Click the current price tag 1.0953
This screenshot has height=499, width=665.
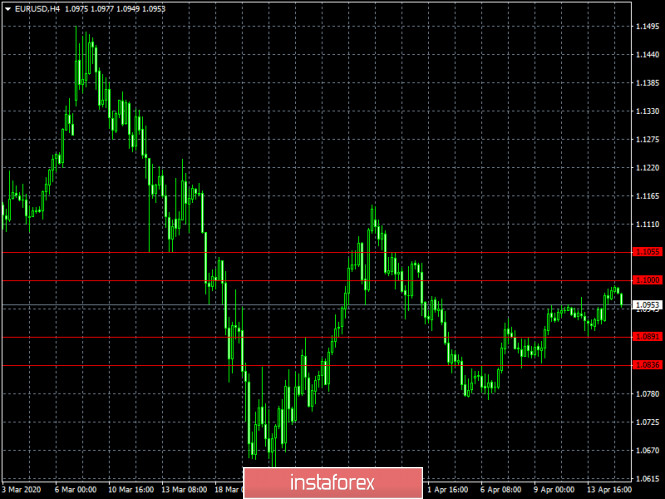(x=647, y=305)
